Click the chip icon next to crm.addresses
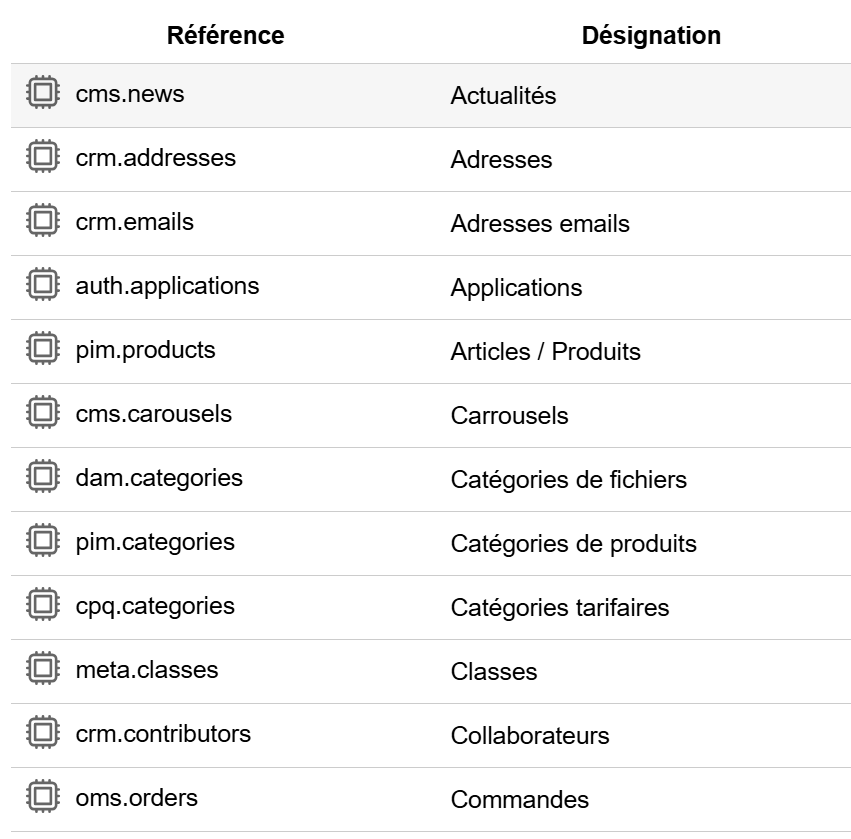851x839 pixels. pyautogui.click(x=42, y=158)
